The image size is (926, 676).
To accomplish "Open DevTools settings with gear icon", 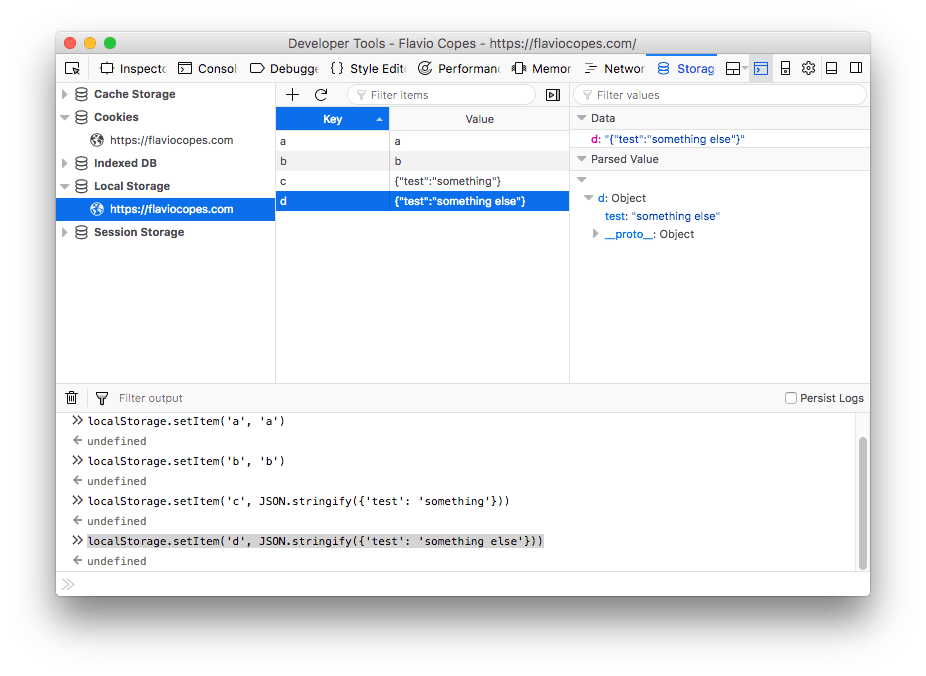I will pos(808,67).
